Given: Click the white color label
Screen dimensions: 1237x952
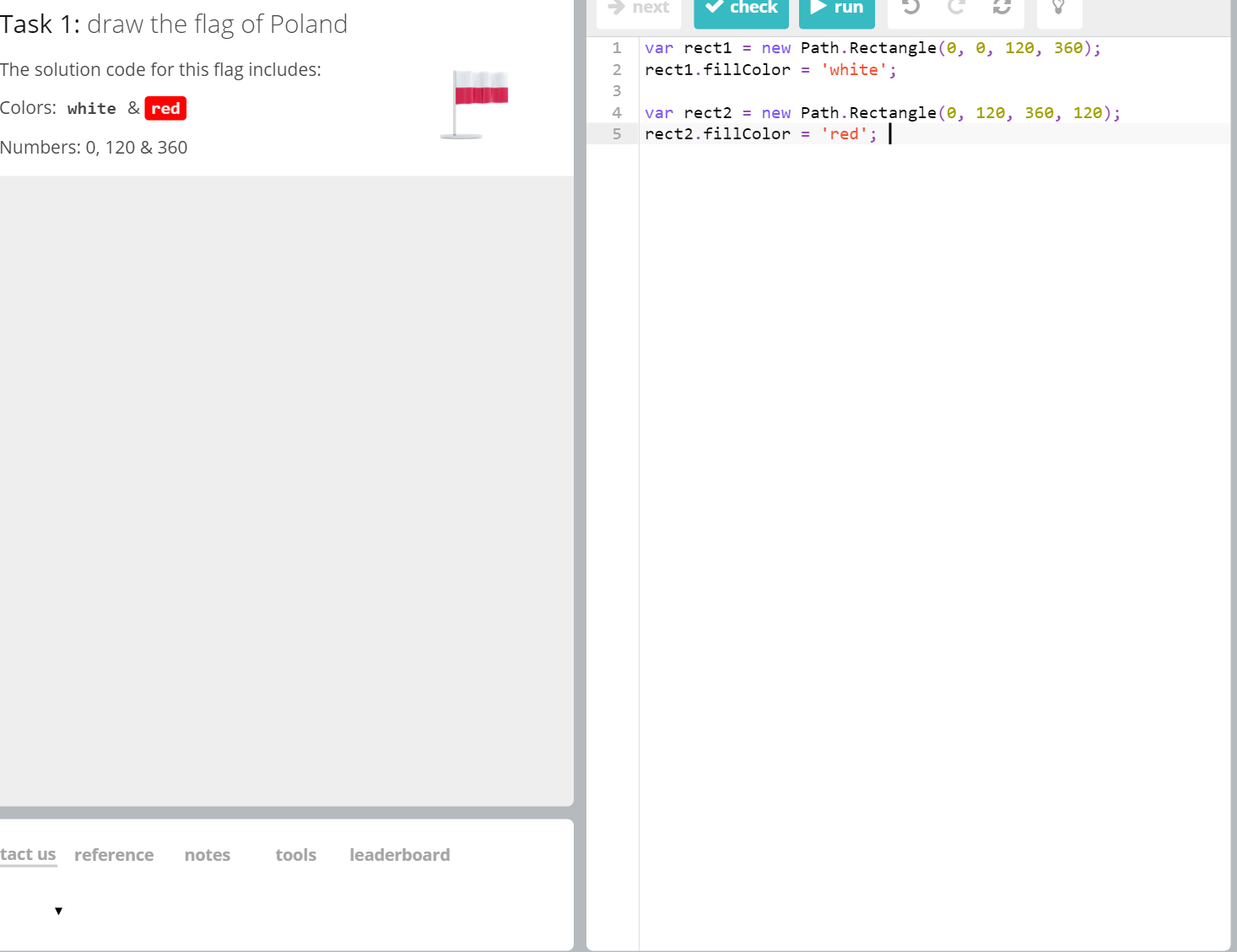Looking at the screenshot, I should [91, 109].
